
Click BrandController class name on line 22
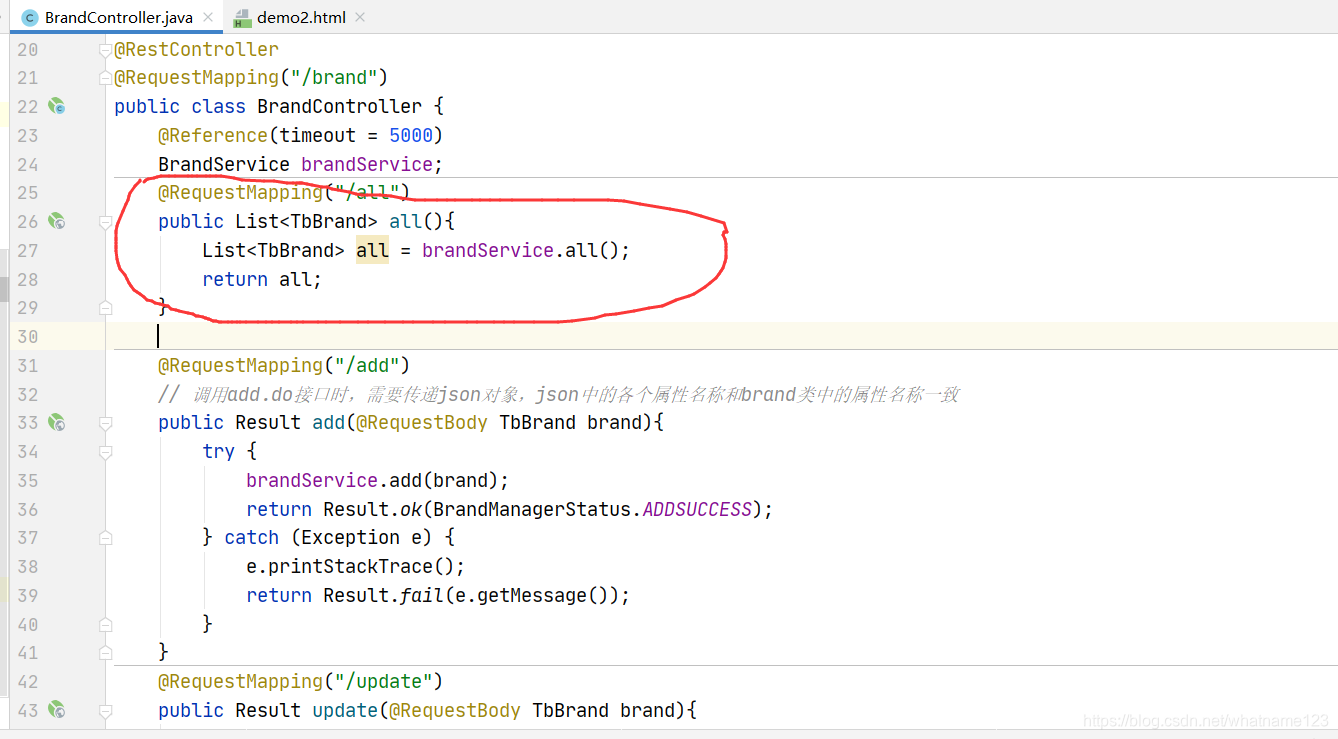(x=340, y=106)
